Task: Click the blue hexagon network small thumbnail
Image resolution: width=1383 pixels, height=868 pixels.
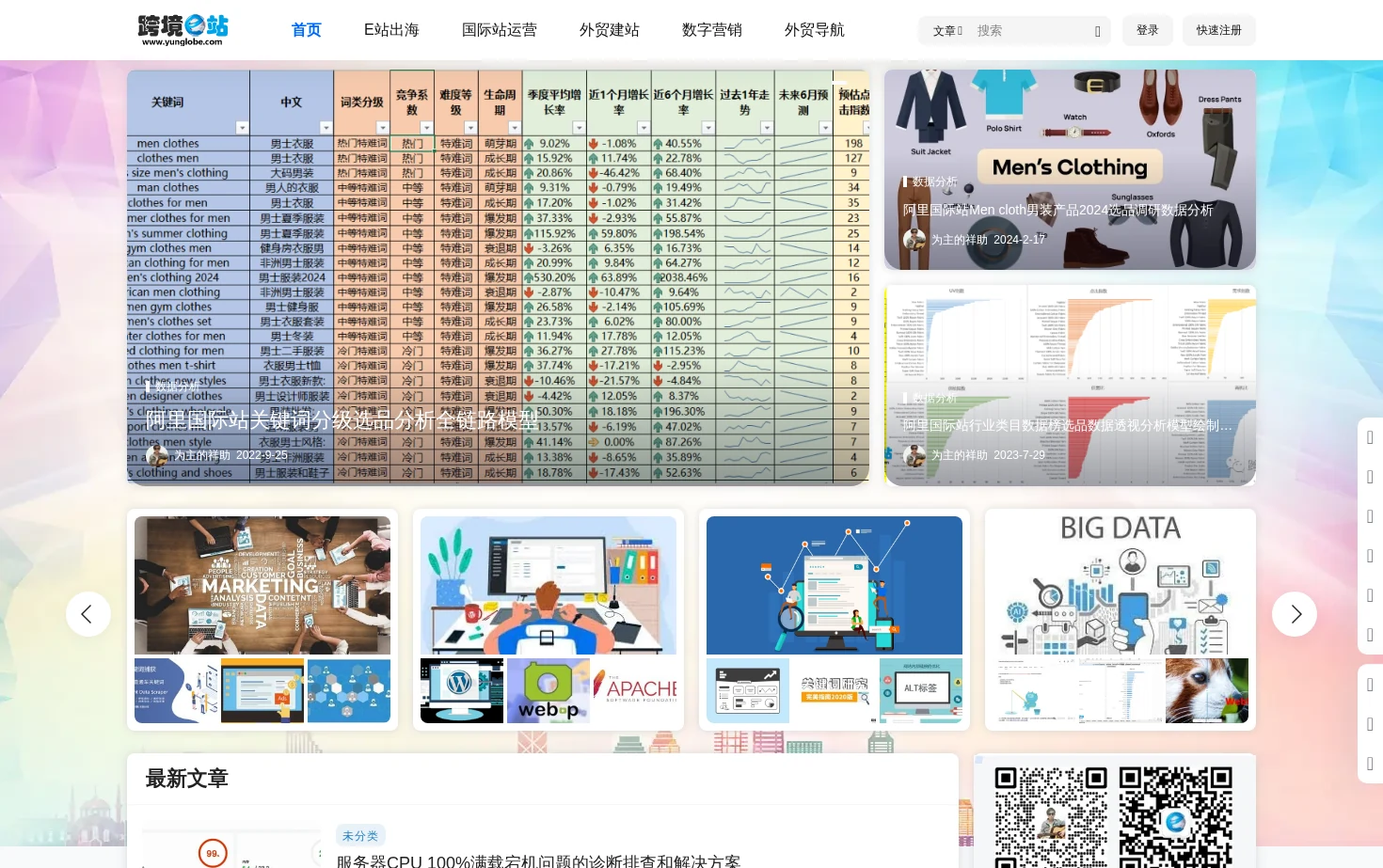Action: (349, 690)
